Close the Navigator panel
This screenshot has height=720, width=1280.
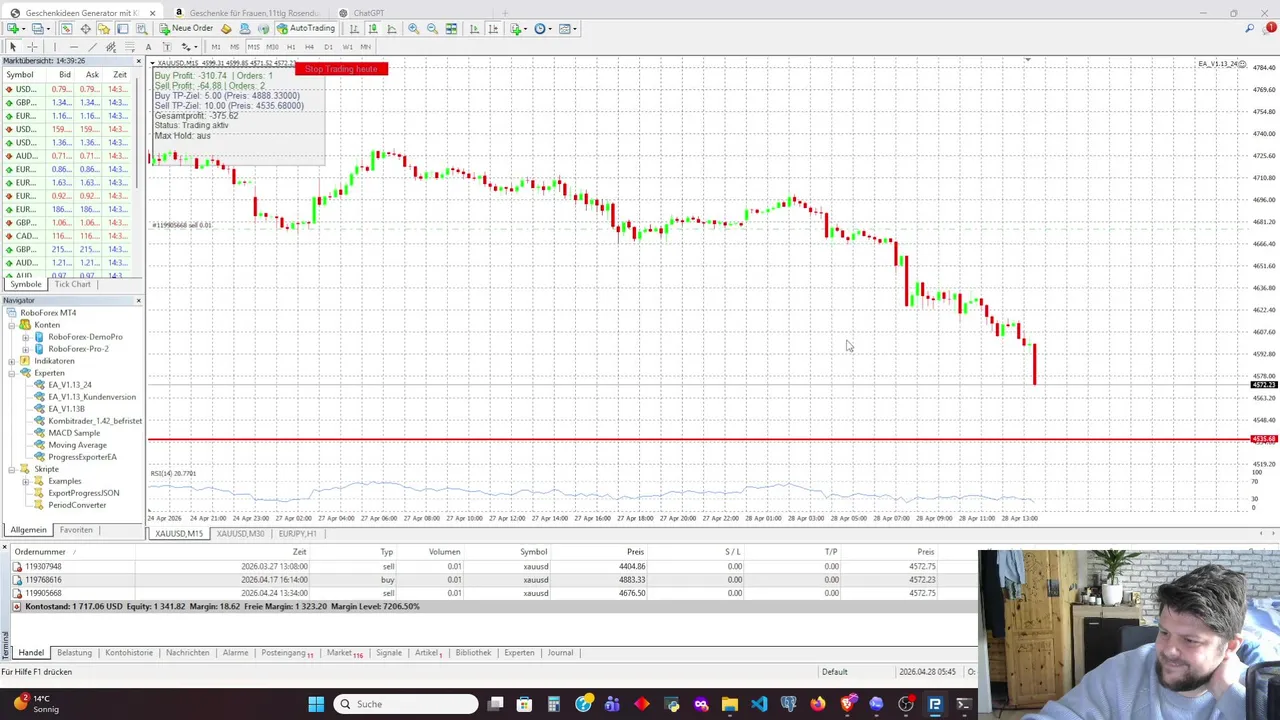(138, 301)
